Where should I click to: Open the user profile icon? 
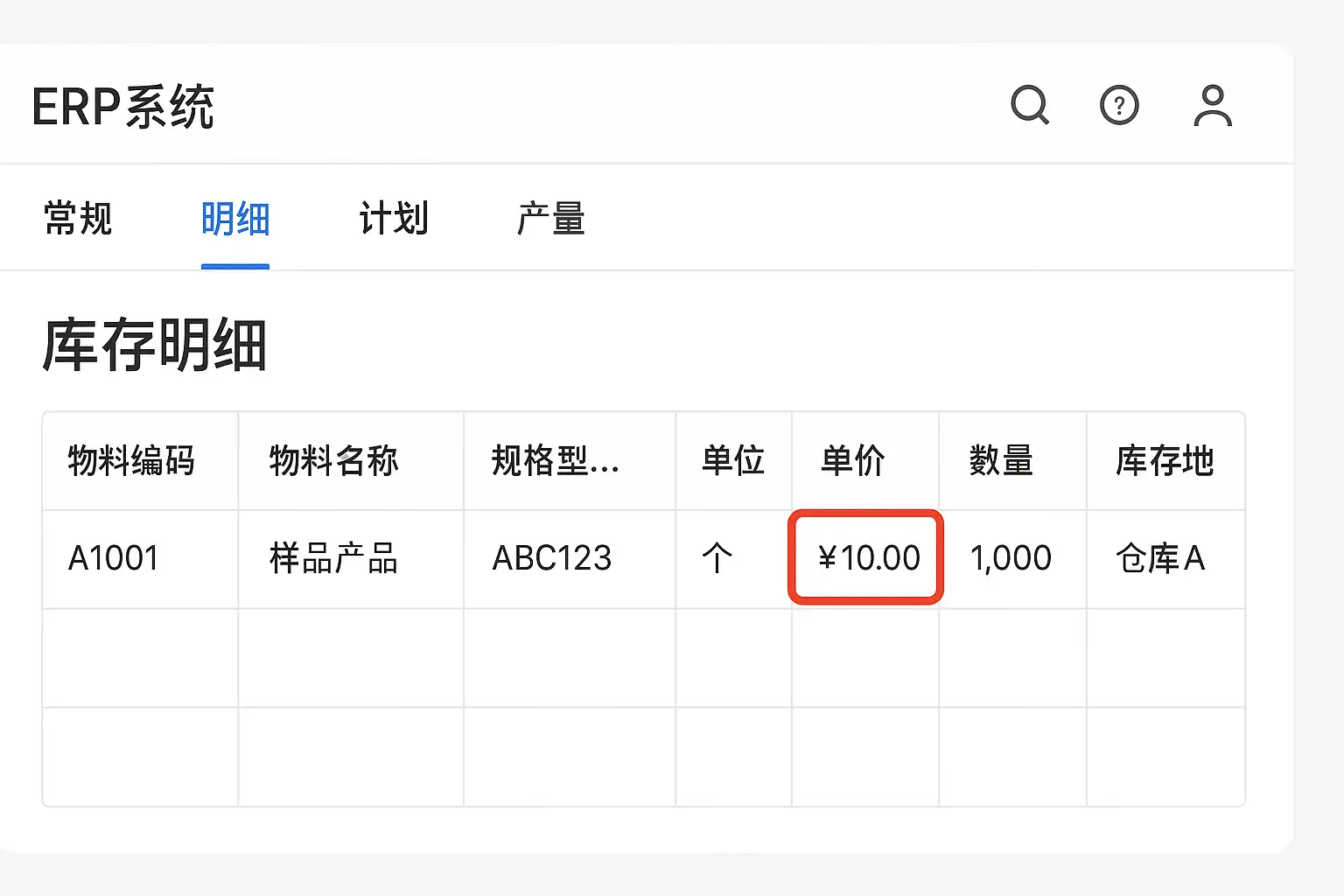point(1213,106)
